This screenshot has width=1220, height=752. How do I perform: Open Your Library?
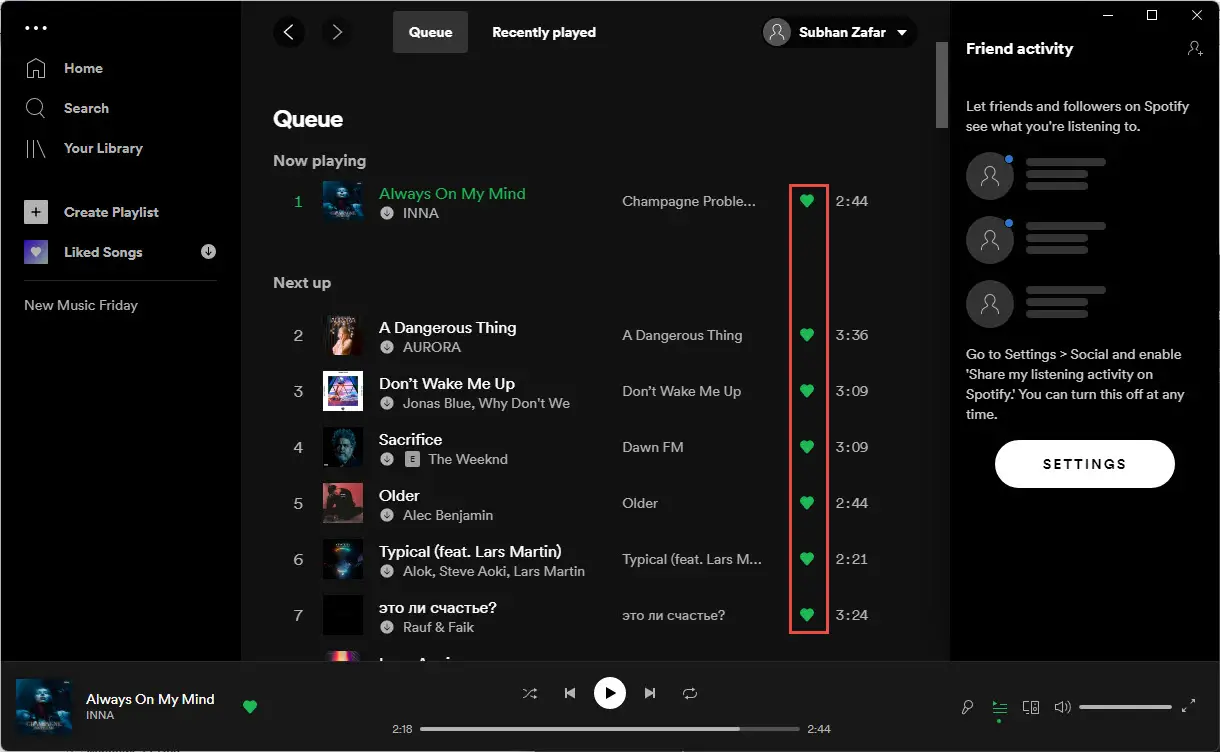[103, 148]
